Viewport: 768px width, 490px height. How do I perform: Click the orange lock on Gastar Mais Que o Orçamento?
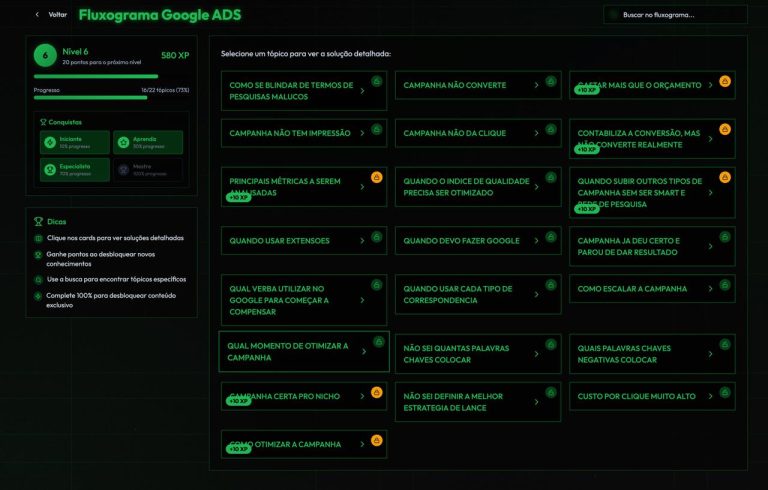725,81
